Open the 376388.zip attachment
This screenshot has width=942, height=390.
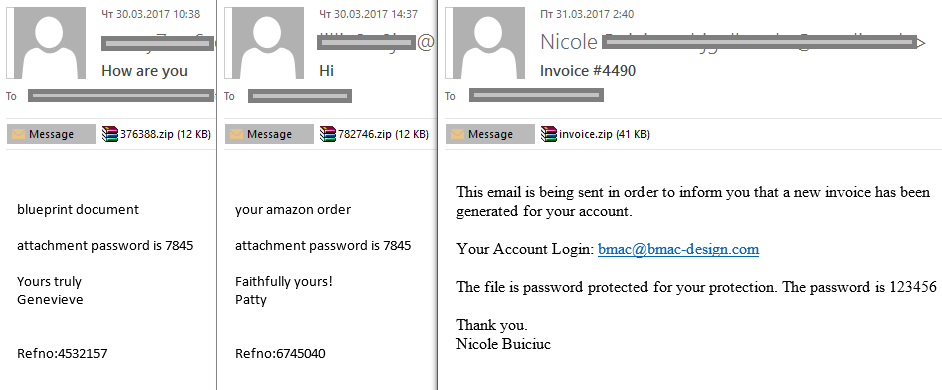point(156,134)
